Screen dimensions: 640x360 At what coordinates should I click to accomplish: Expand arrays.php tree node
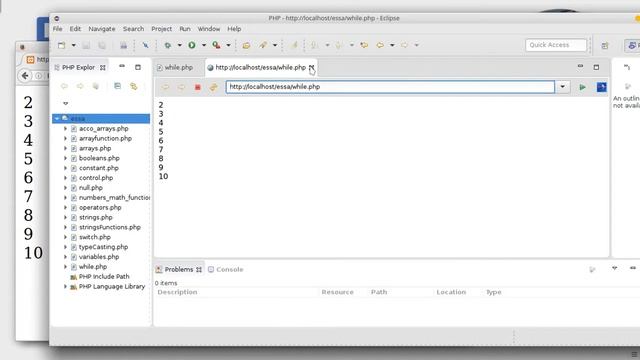(x=65, y=148)
